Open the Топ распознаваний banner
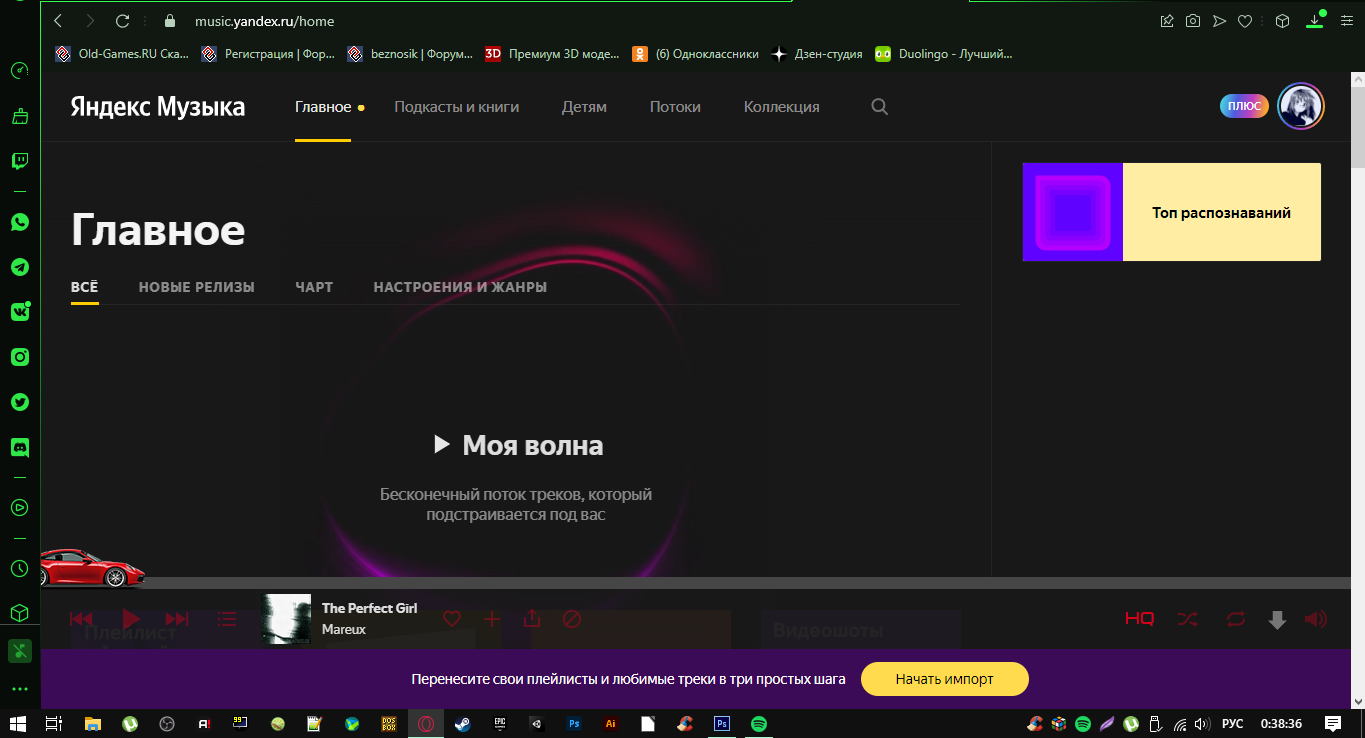Viewport: 1365px width, 738px height. coord(1172,212)
